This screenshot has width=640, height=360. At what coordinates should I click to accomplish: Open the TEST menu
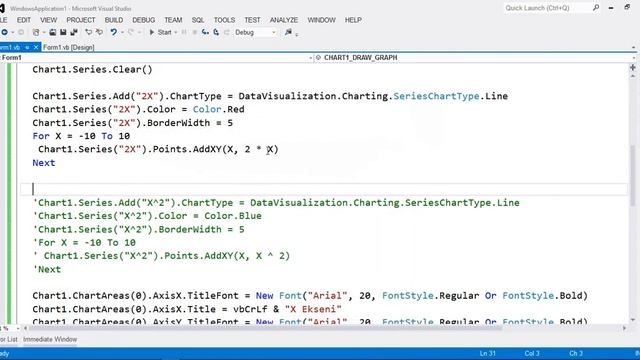point(252,20)
